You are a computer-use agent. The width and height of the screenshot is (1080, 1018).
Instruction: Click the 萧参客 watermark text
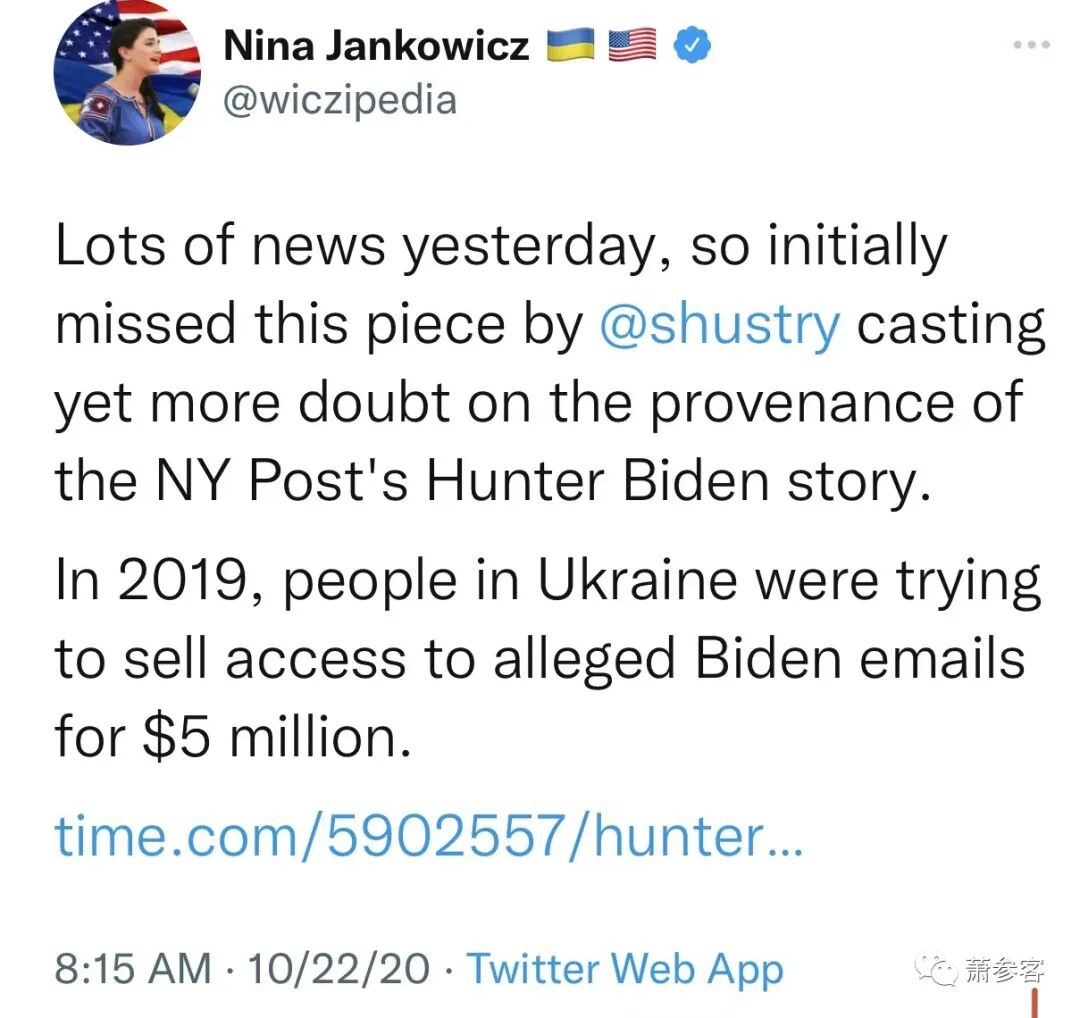tap(1004, 969)
